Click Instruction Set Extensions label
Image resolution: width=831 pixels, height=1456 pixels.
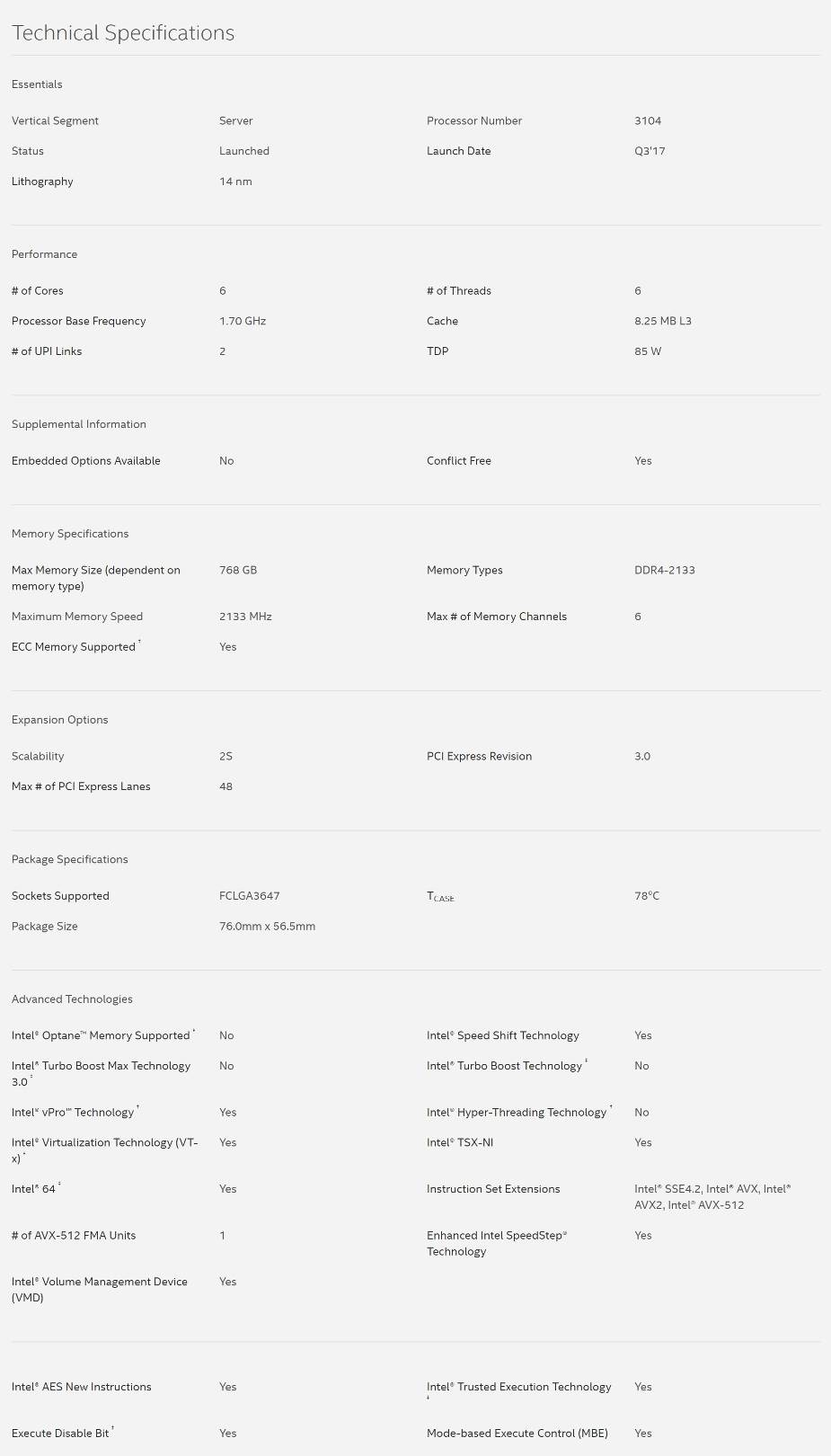coord(493,1189)
